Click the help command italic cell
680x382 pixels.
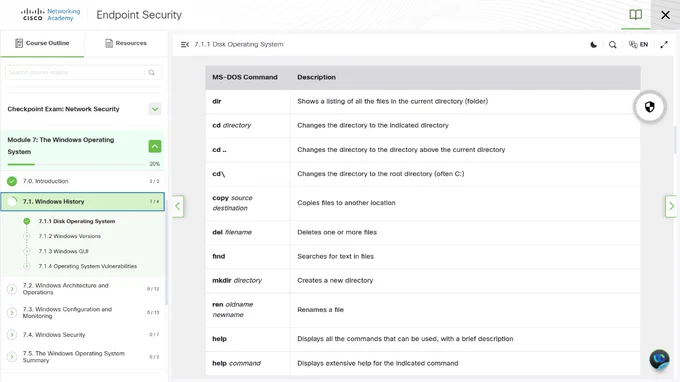[x=248, y=363]
